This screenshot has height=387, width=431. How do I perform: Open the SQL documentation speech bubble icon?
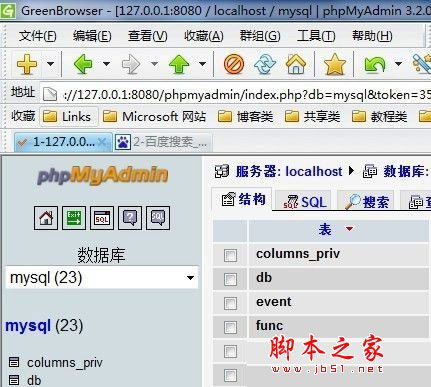[x=158, y=218]
